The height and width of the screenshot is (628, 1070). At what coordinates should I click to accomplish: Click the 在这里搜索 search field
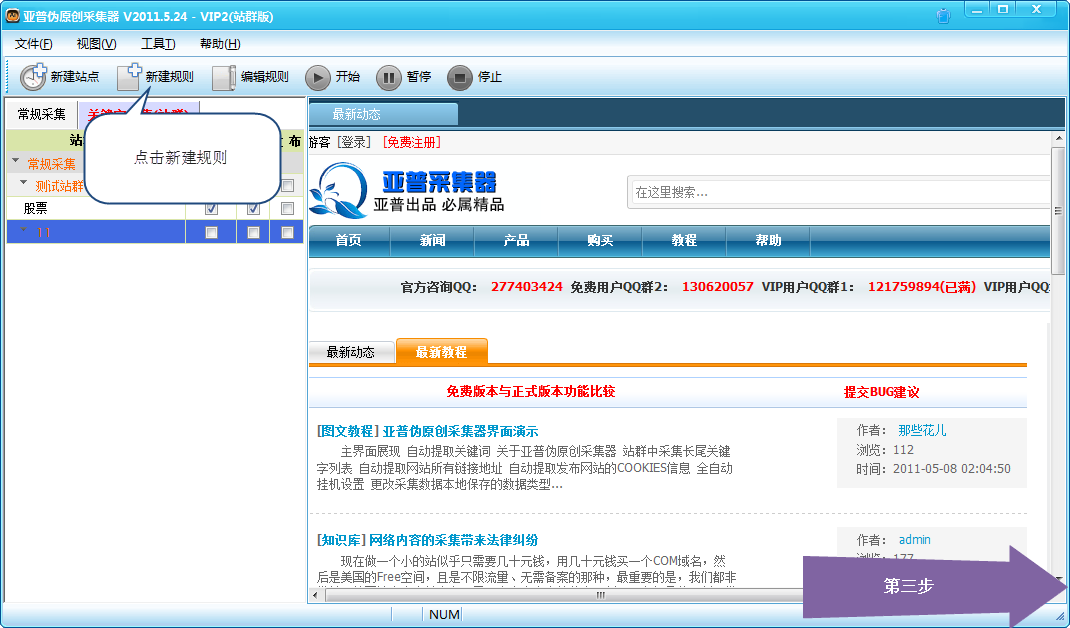(839, 192)
